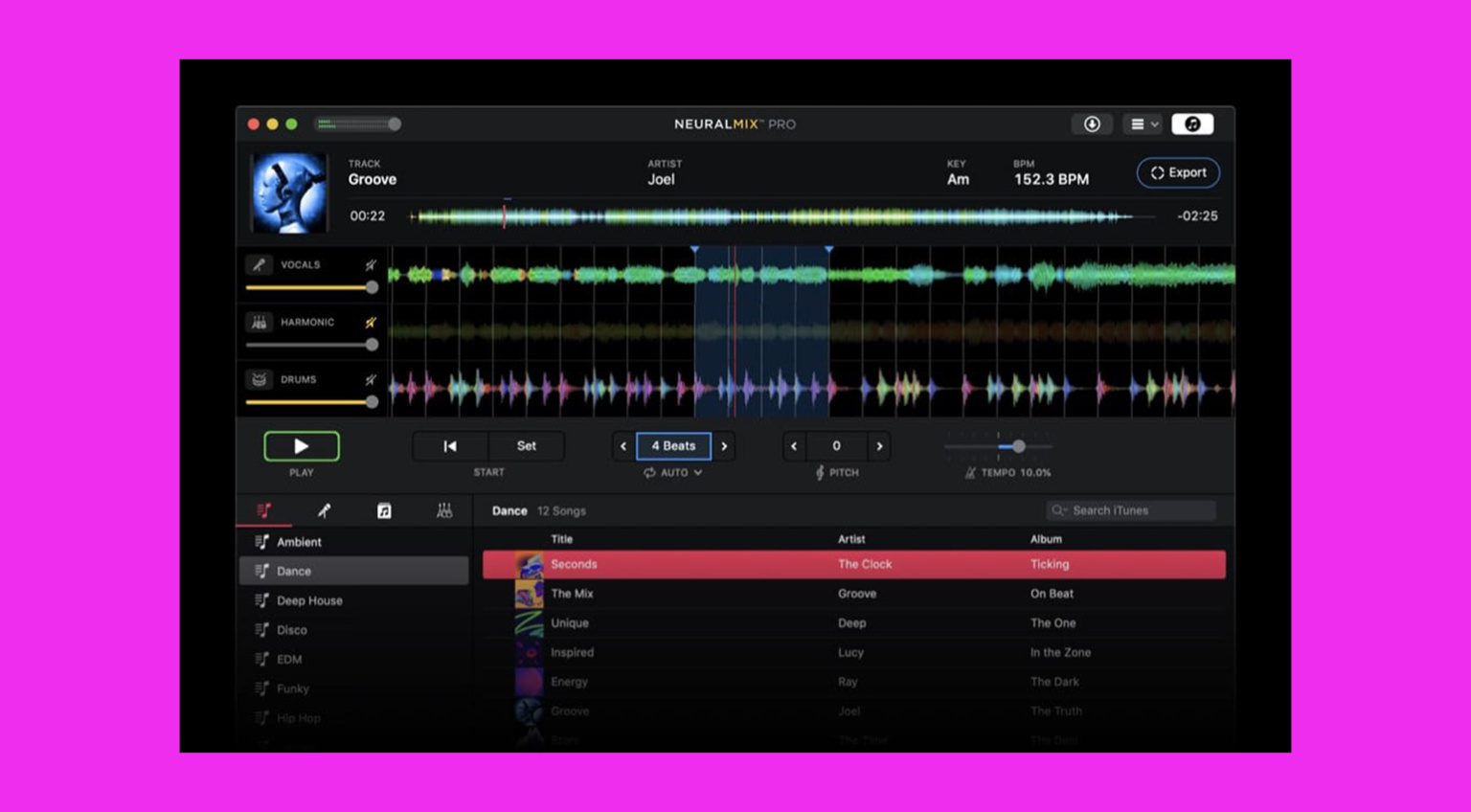Open the artists view with microphone icon
1471x812 pixels.
click(x=326, y=510)
